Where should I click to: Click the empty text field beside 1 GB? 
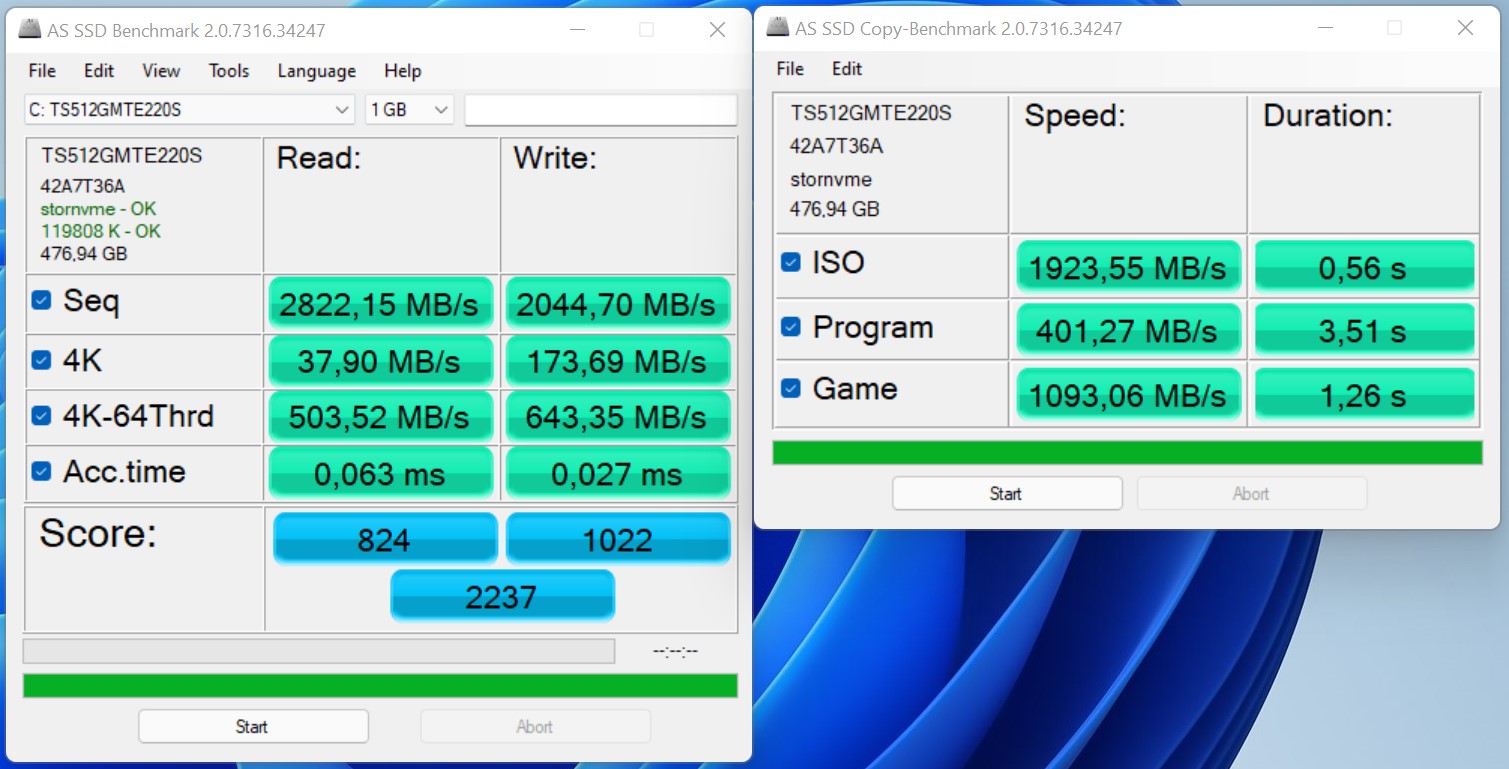[x=600, y=110]
